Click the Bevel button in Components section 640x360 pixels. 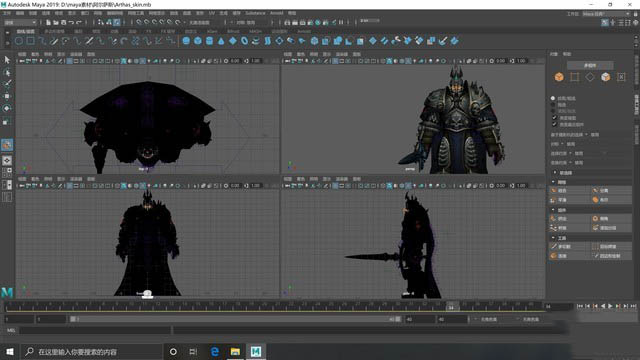(611, 218)
